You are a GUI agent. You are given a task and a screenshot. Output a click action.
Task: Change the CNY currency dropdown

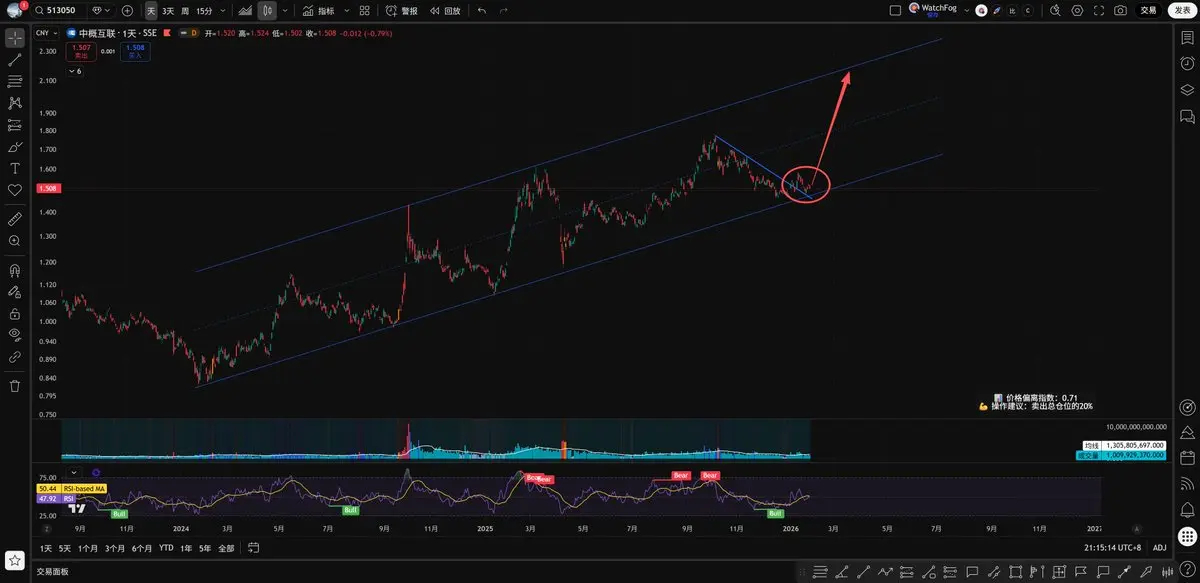(46, 33)
